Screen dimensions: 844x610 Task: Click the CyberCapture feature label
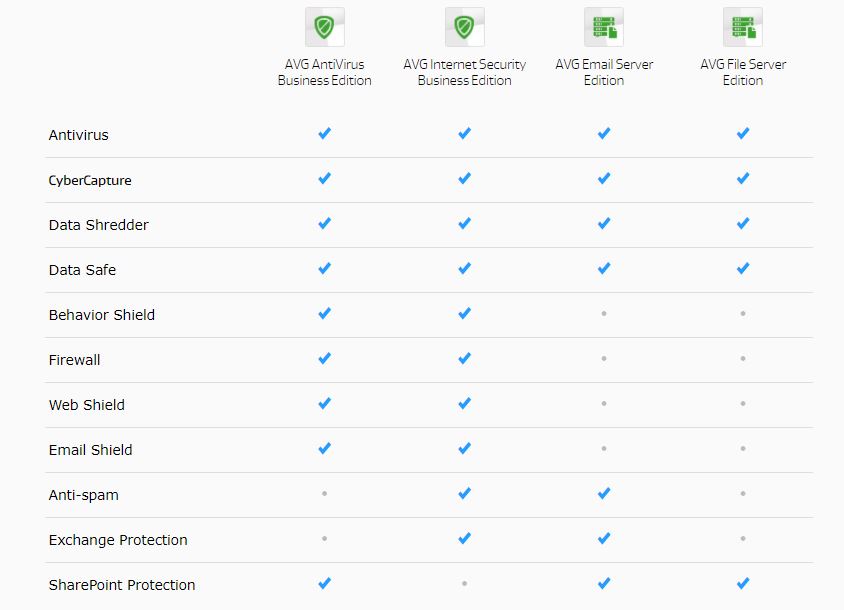point(90,180)
